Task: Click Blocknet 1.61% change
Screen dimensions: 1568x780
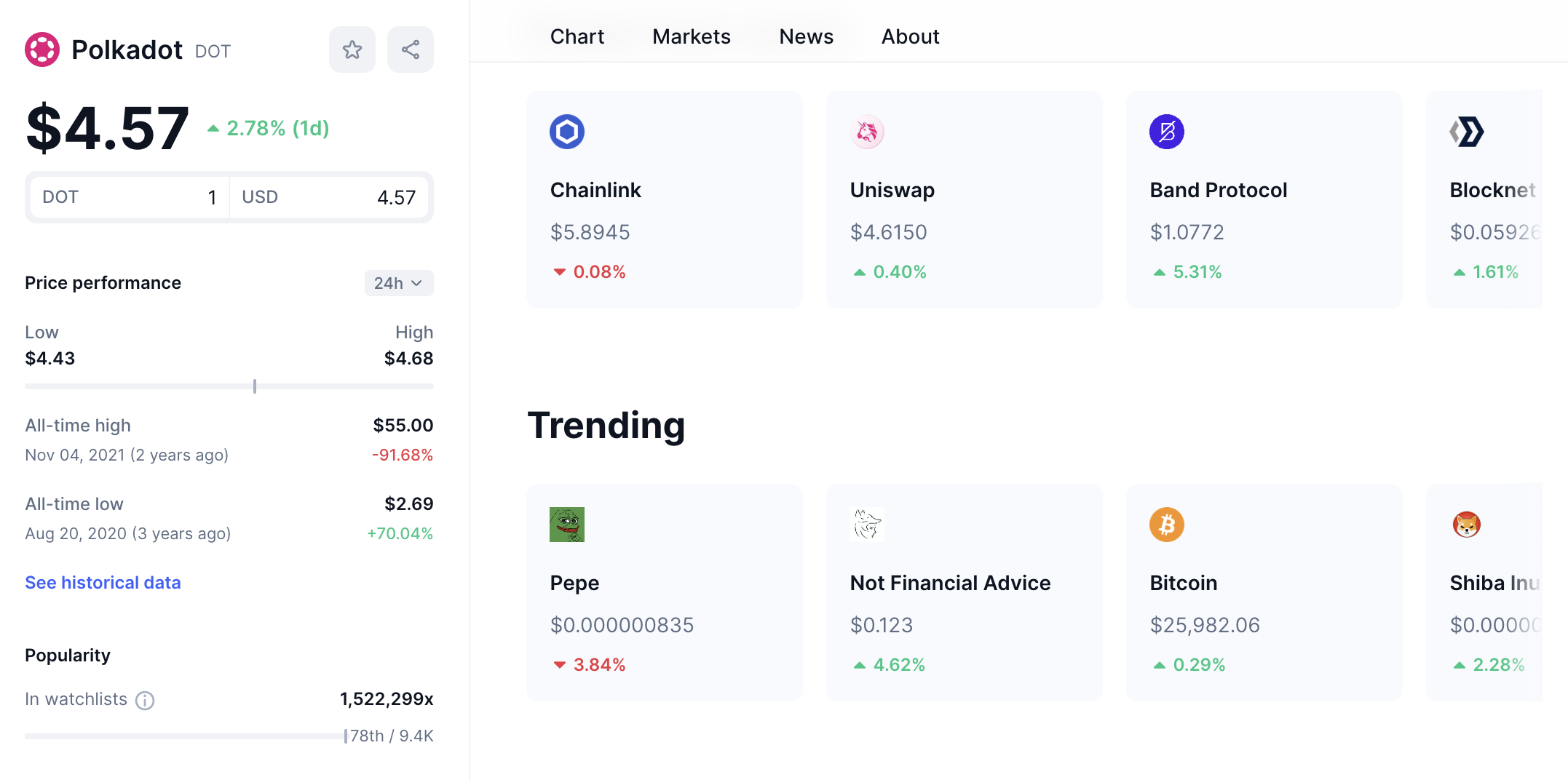Action: coord(1486,271)
